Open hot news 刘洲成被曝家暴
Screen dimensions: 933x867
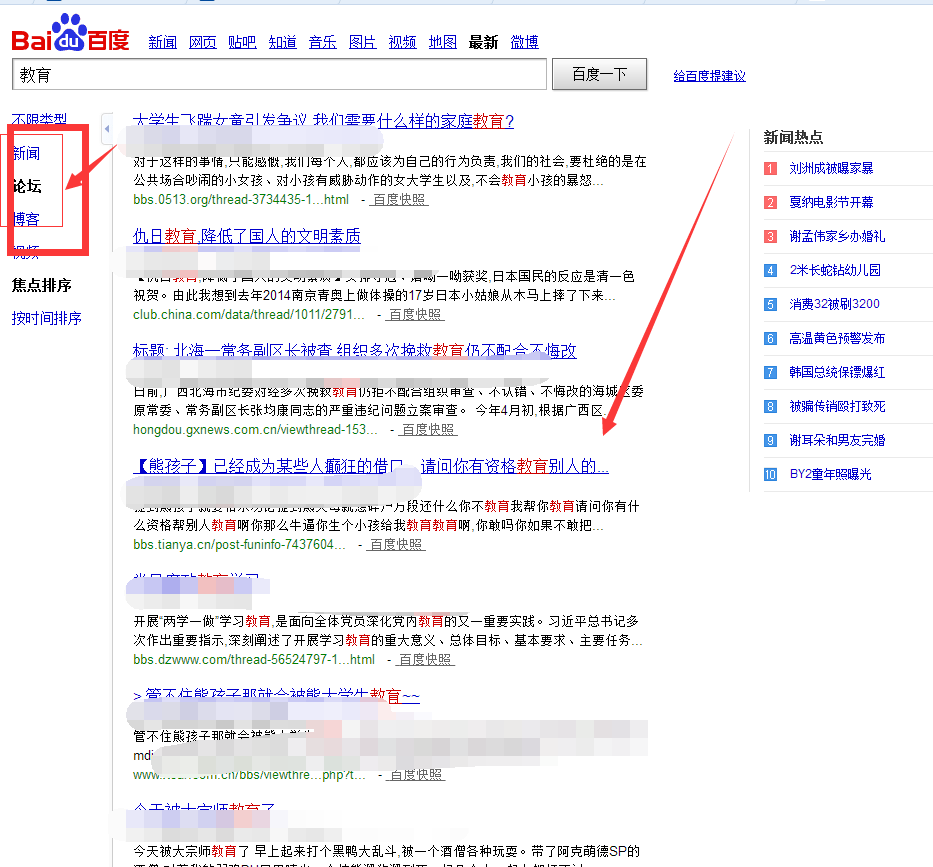pos(831,168)
